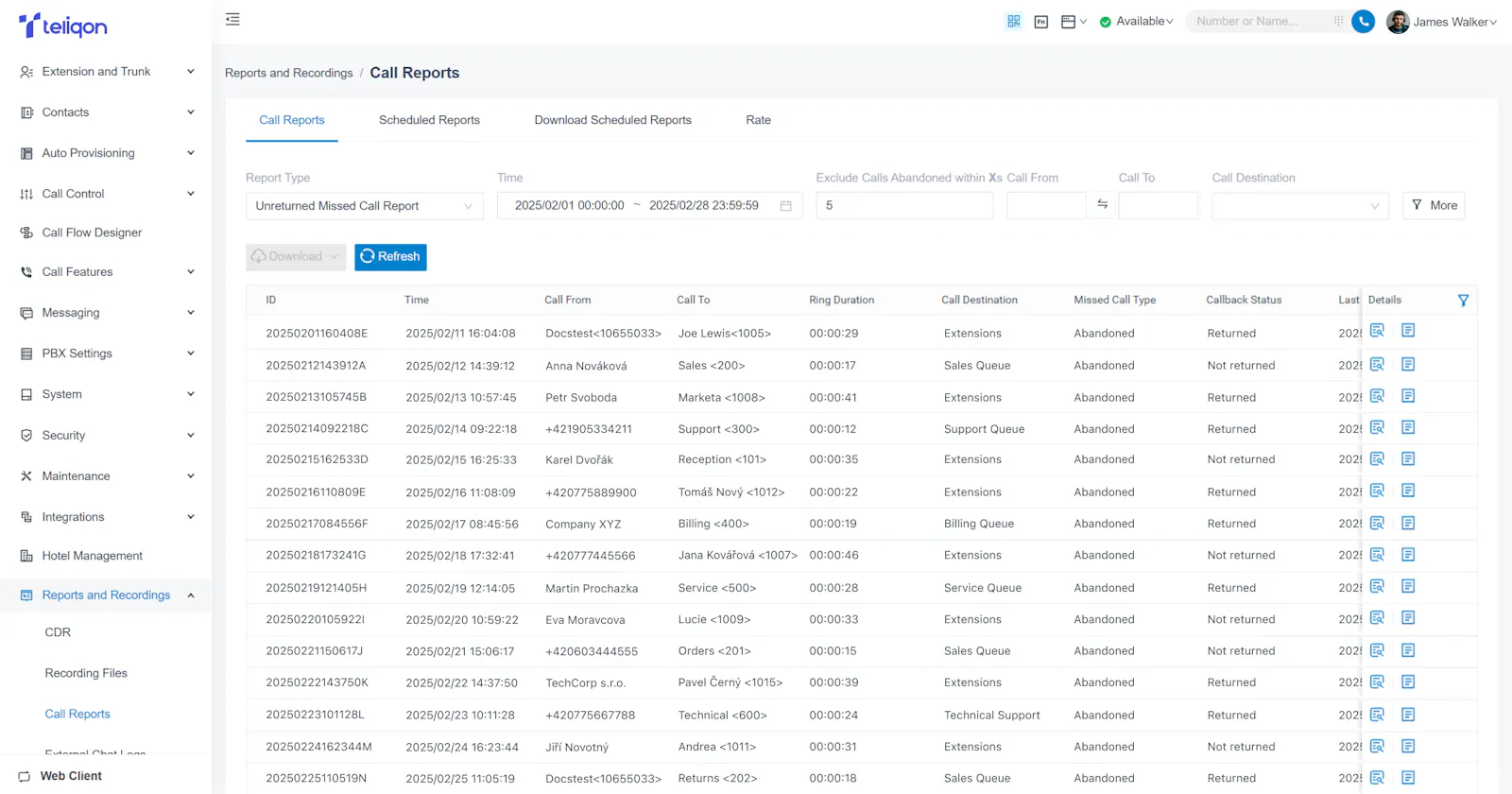
Task: Open the Fn function keys icon
Action: tap(1041, 21)
